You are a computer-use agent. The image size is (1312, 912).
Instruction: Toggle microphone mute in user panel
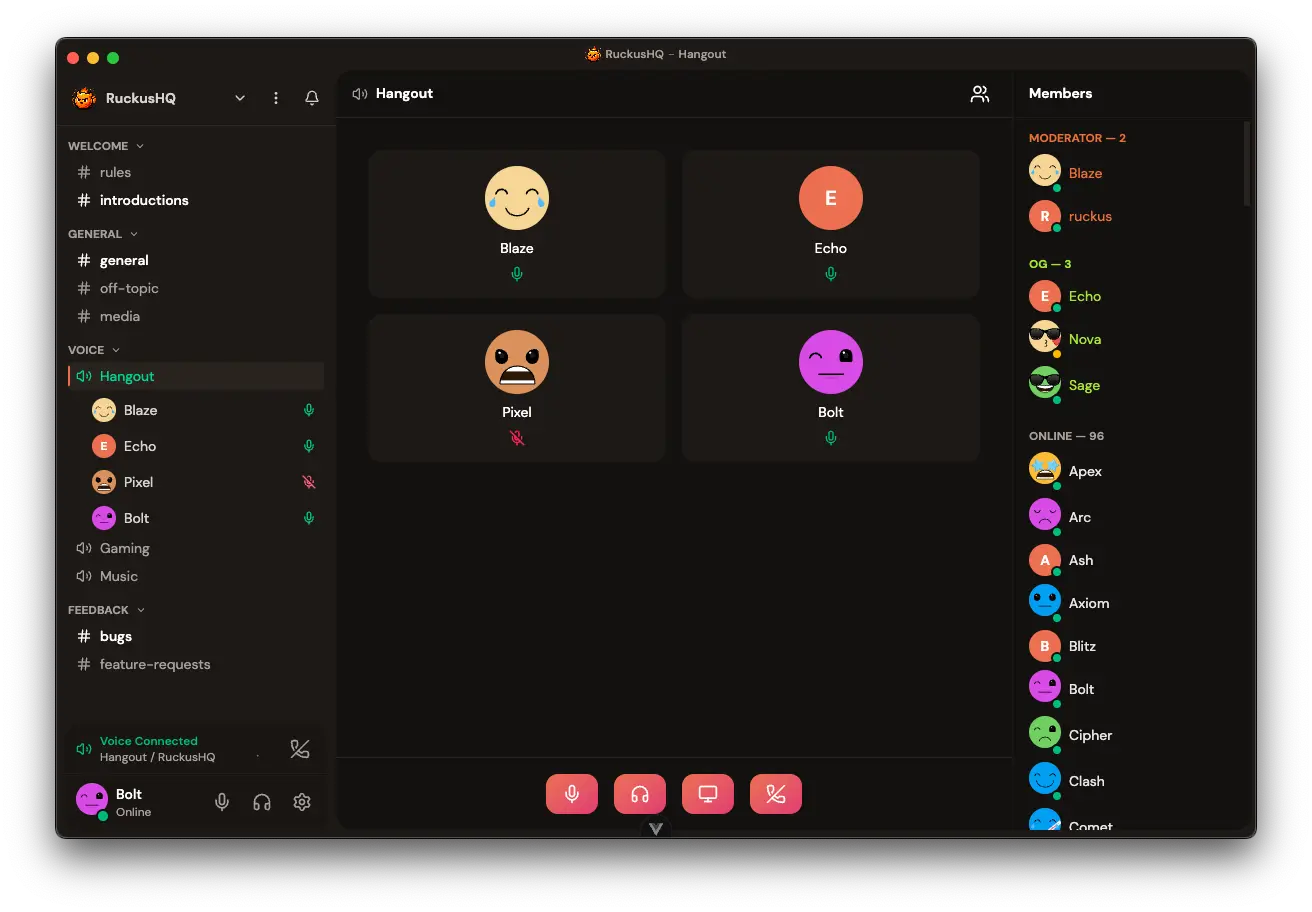tap(222, 802)
